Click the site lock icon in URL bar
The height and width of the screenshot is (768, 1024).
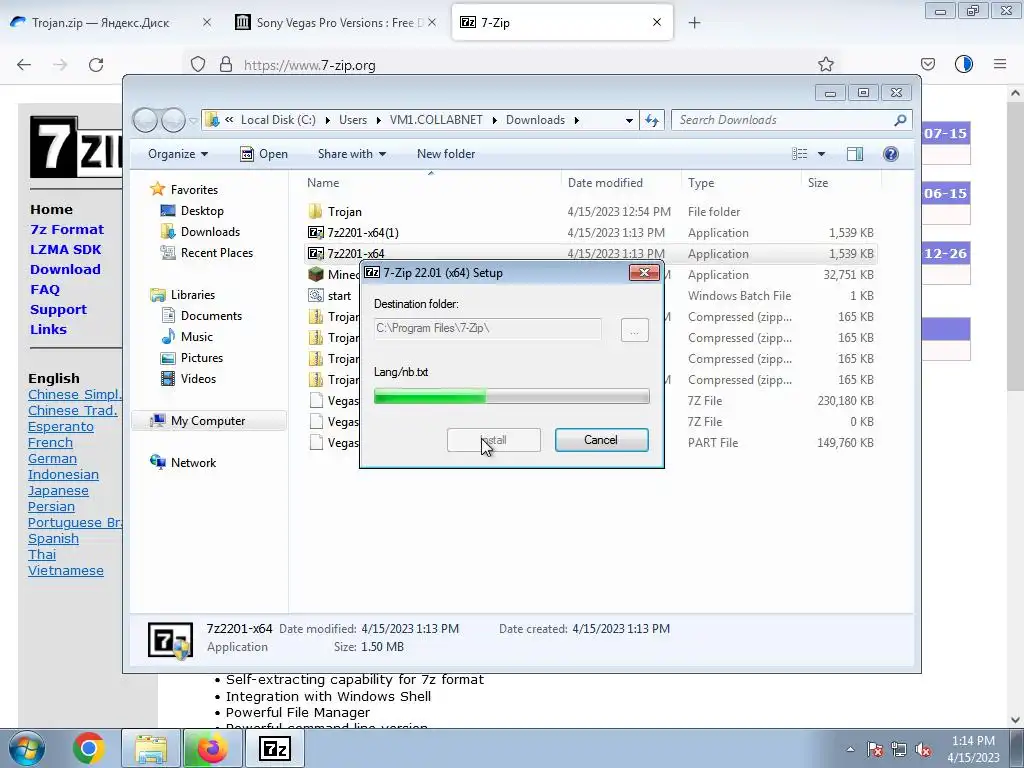[226, 64]
